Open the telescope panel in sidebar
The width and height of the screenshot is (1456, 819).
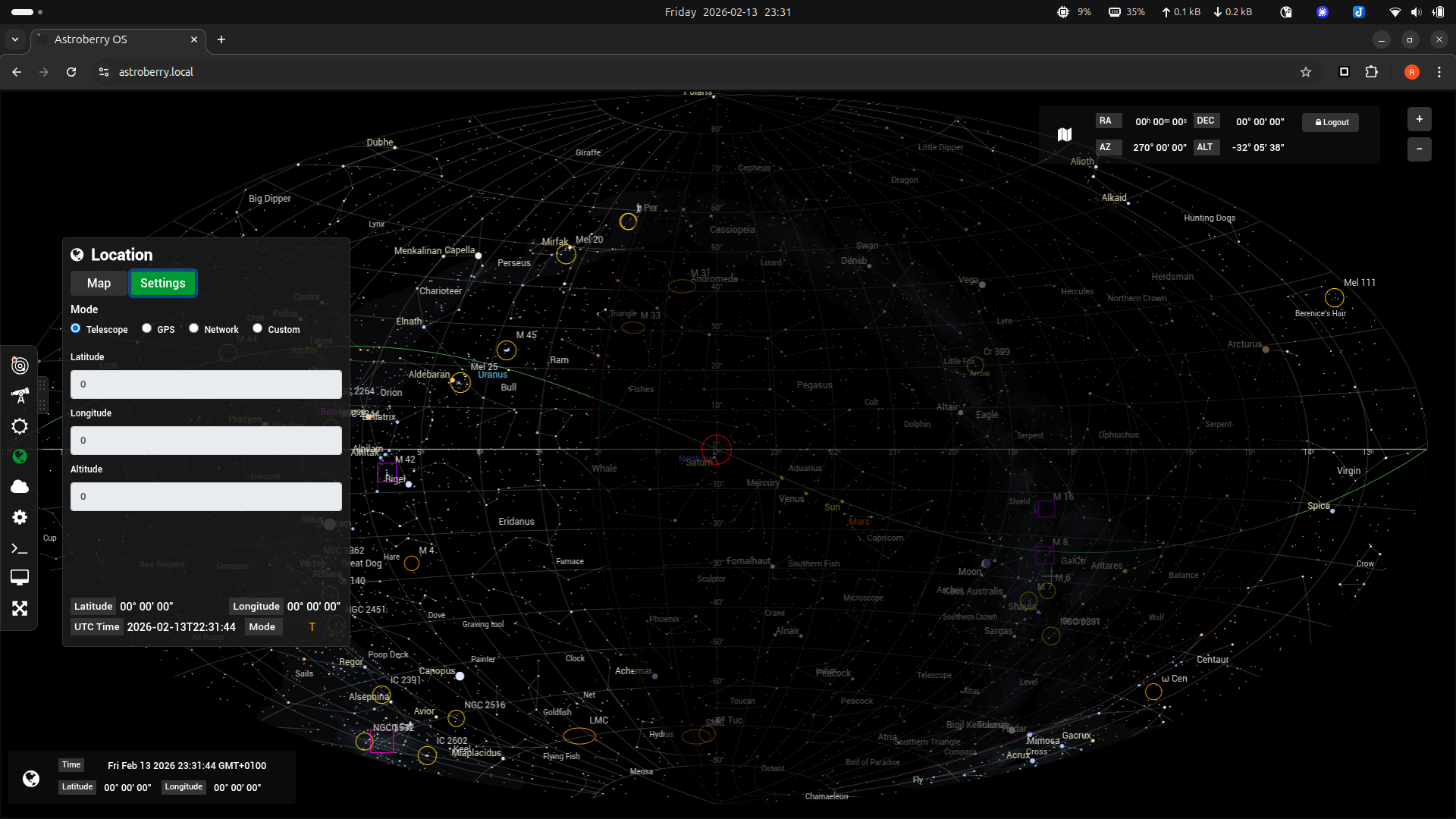[x=20, y=396]
